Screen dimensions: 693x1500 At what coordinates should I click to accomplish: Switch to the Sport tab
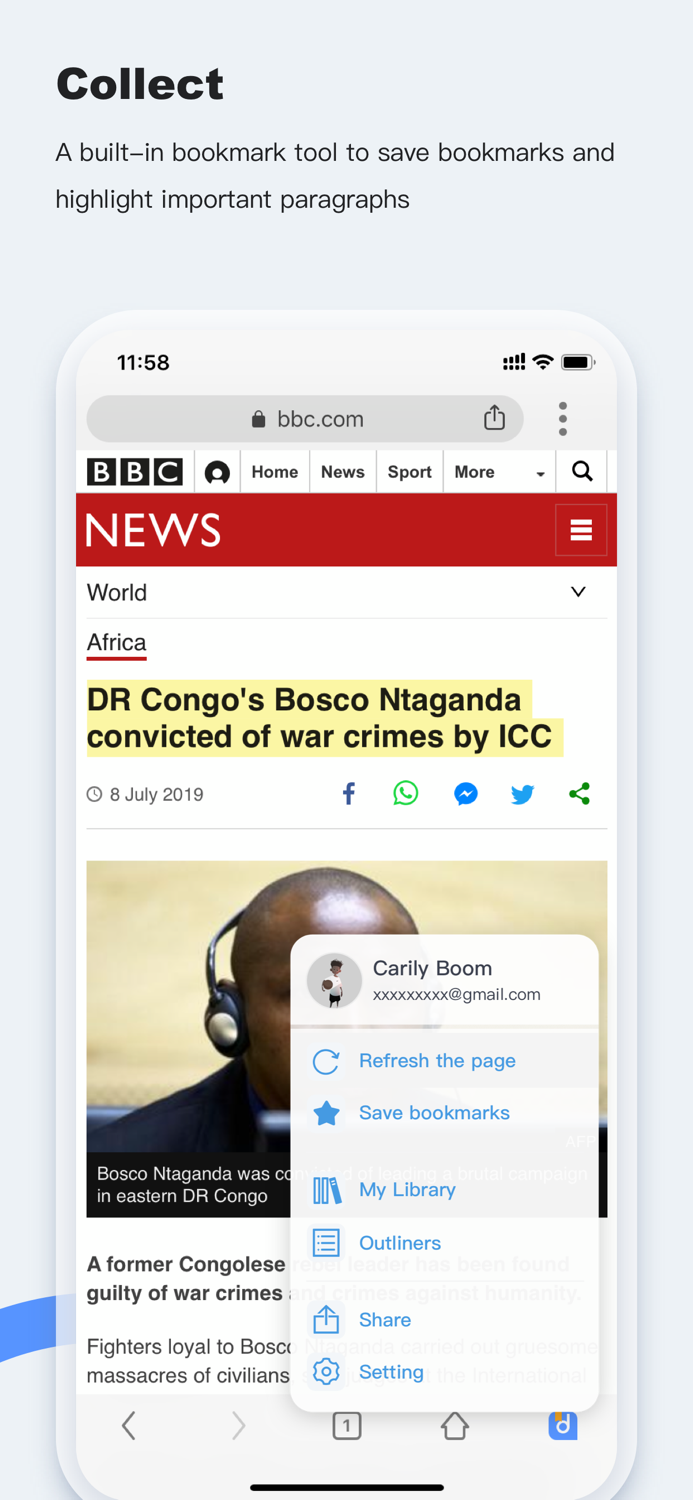409,471
